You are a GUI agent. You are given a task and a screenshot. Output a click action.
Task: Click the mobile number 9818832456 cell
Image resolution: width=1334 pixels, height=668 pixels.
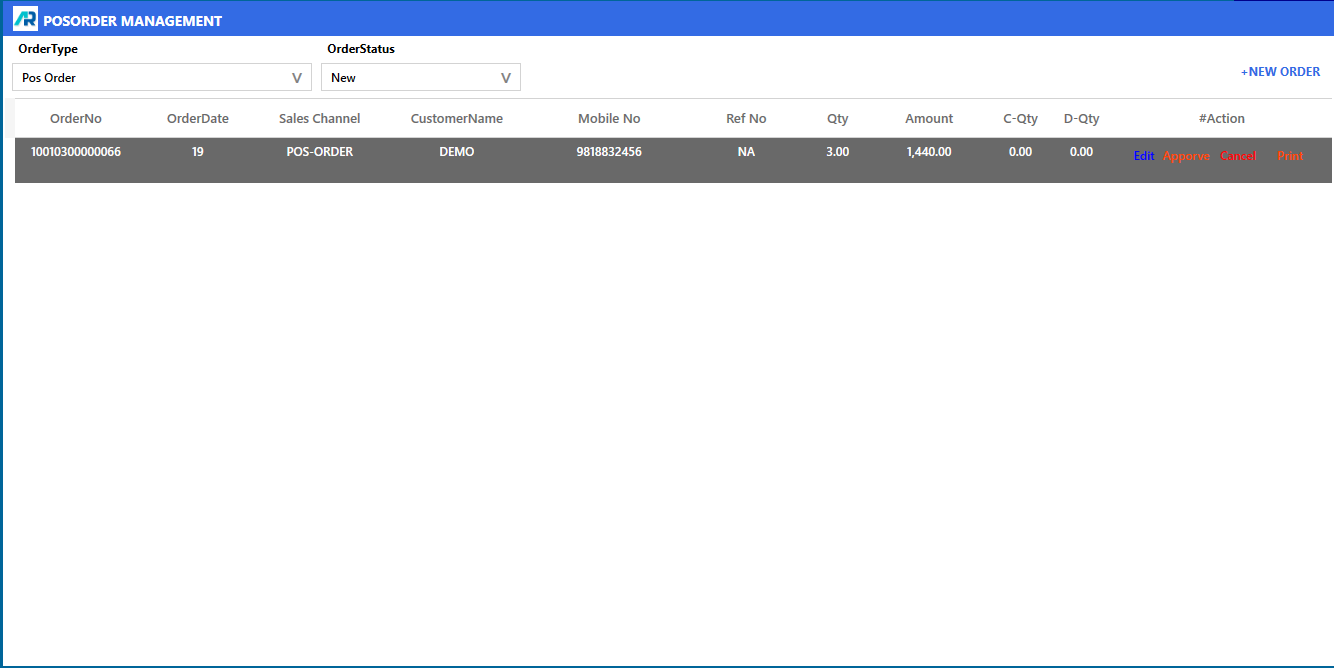609,152
